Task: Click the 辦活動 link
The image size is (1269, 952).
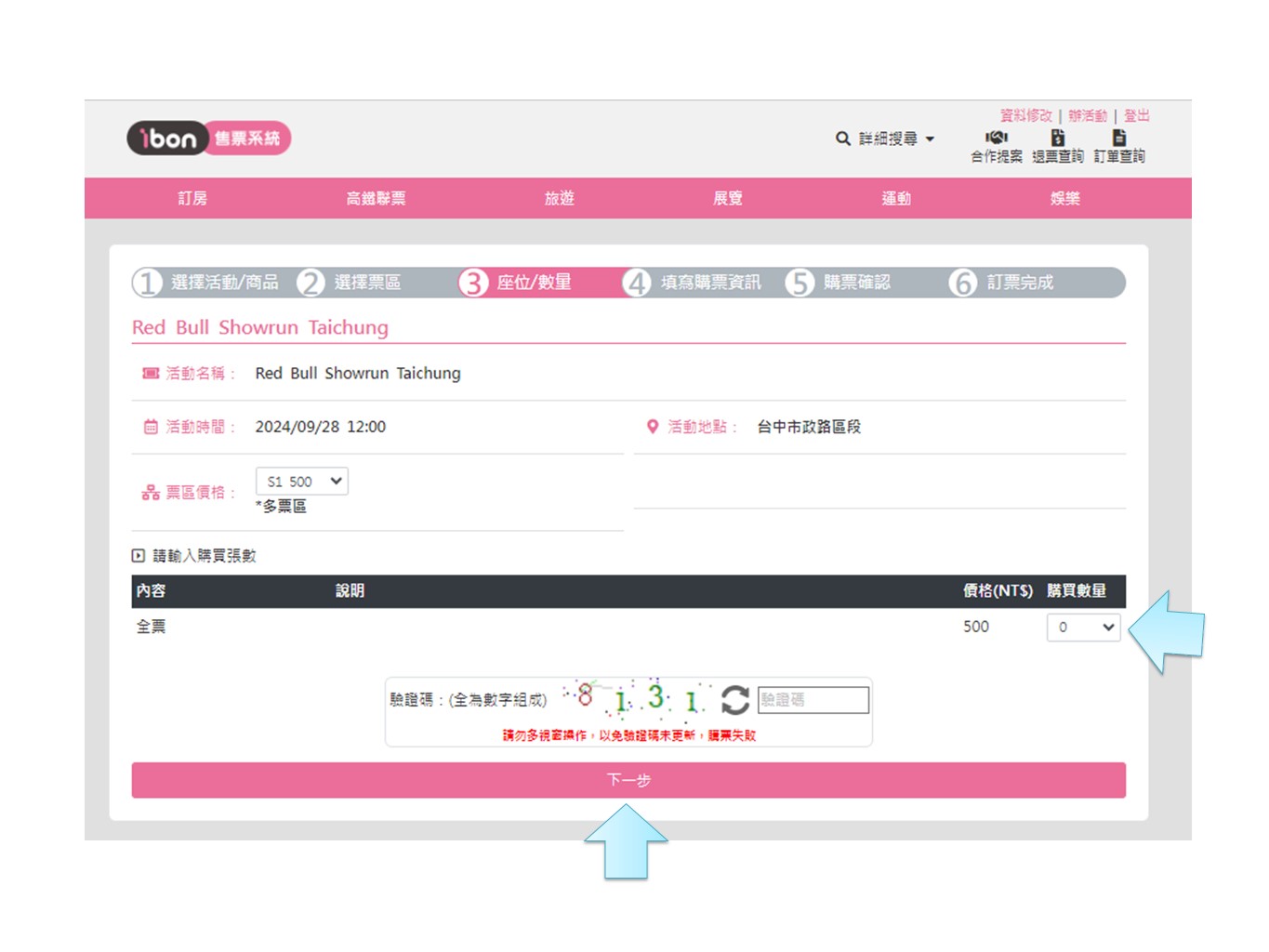Action: tap(1088, 115)
